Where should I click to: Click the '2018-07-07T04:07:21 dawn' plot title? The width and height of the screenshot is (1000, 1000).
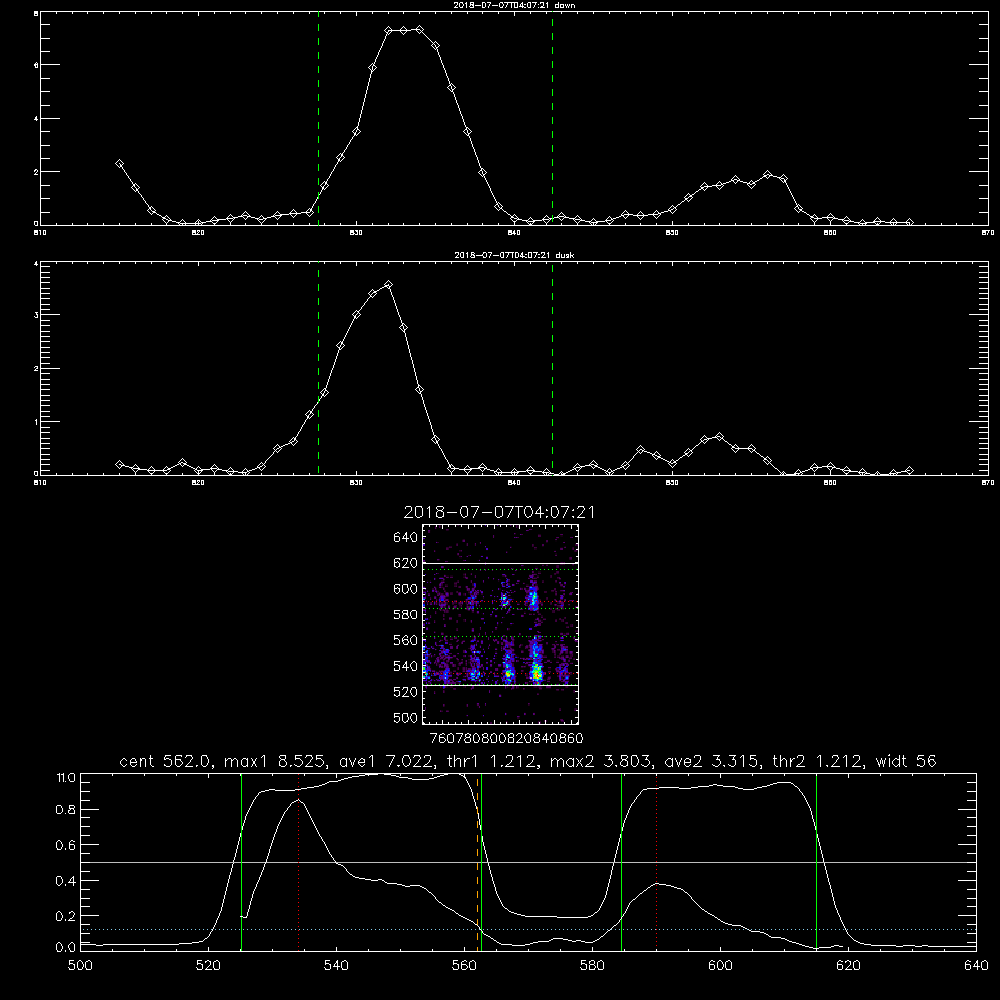pos(514,5)
